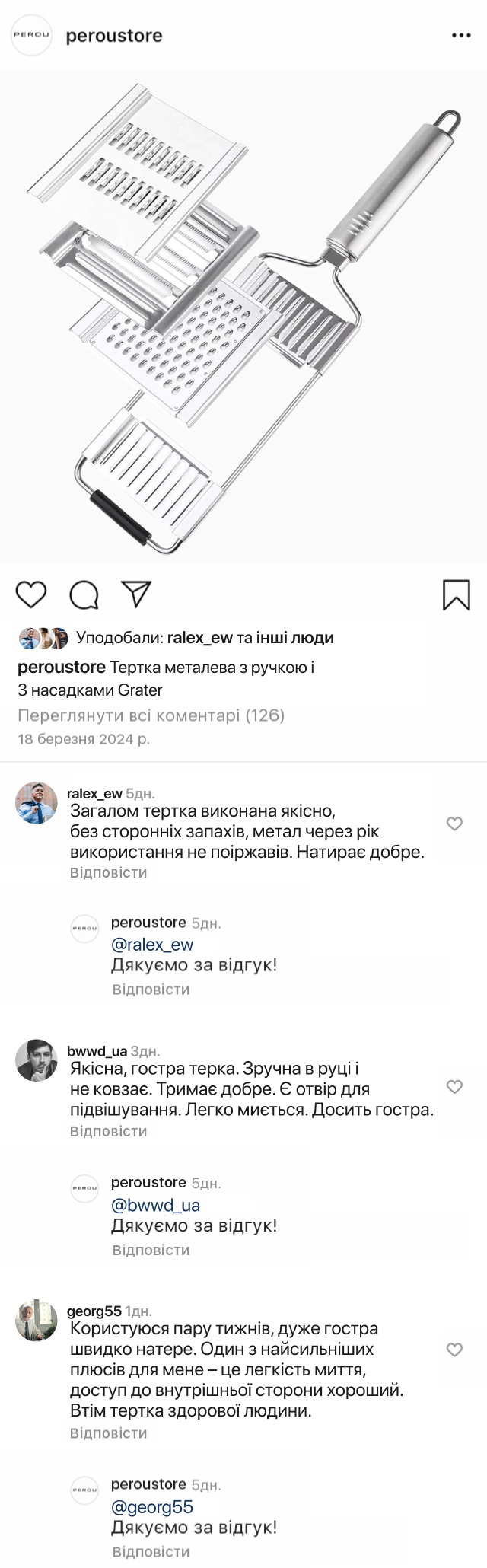This screenshot has height=1568, width=487.
Task: Open the @ralex_ew mention link
Action: tap(152, 945)
